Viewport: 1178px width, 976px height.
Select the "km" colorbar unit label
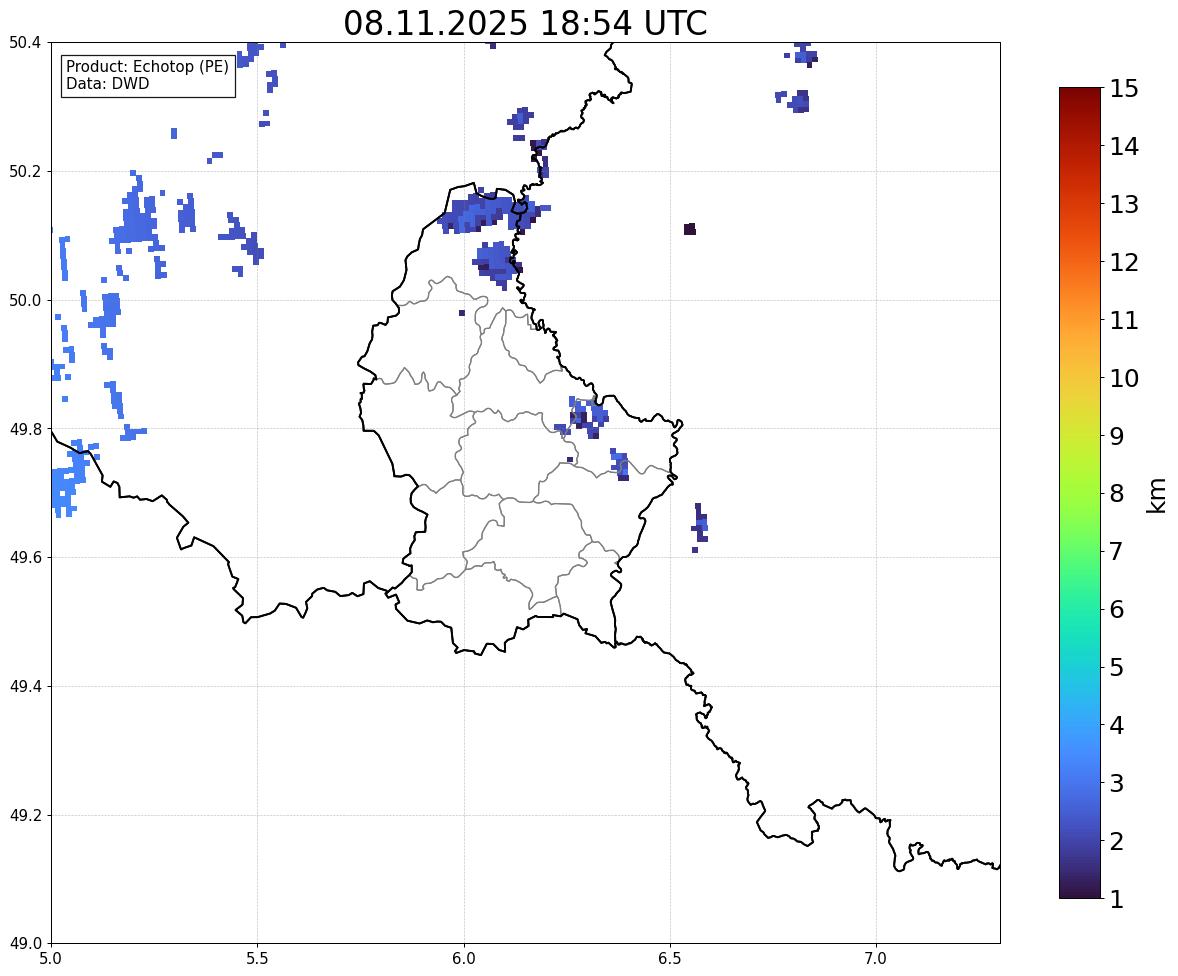[x=1156, y=495]
